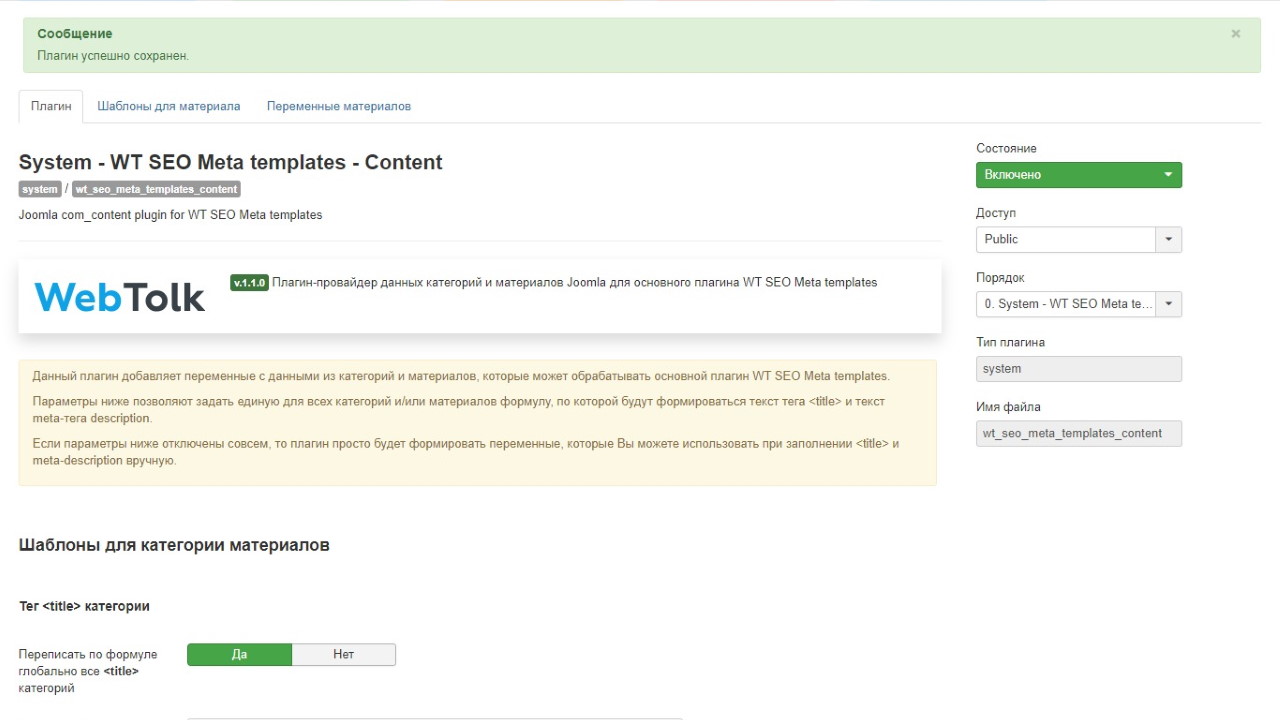Click the 'system' folder badge
1280x720 pixels.
click(x=40, y=189)
